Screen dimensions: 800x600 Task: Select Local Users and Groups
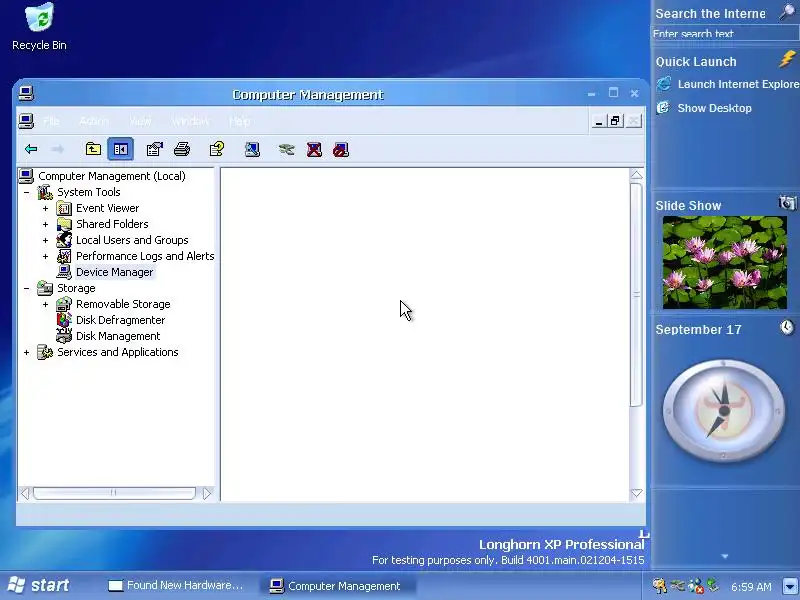coord(132,240)
